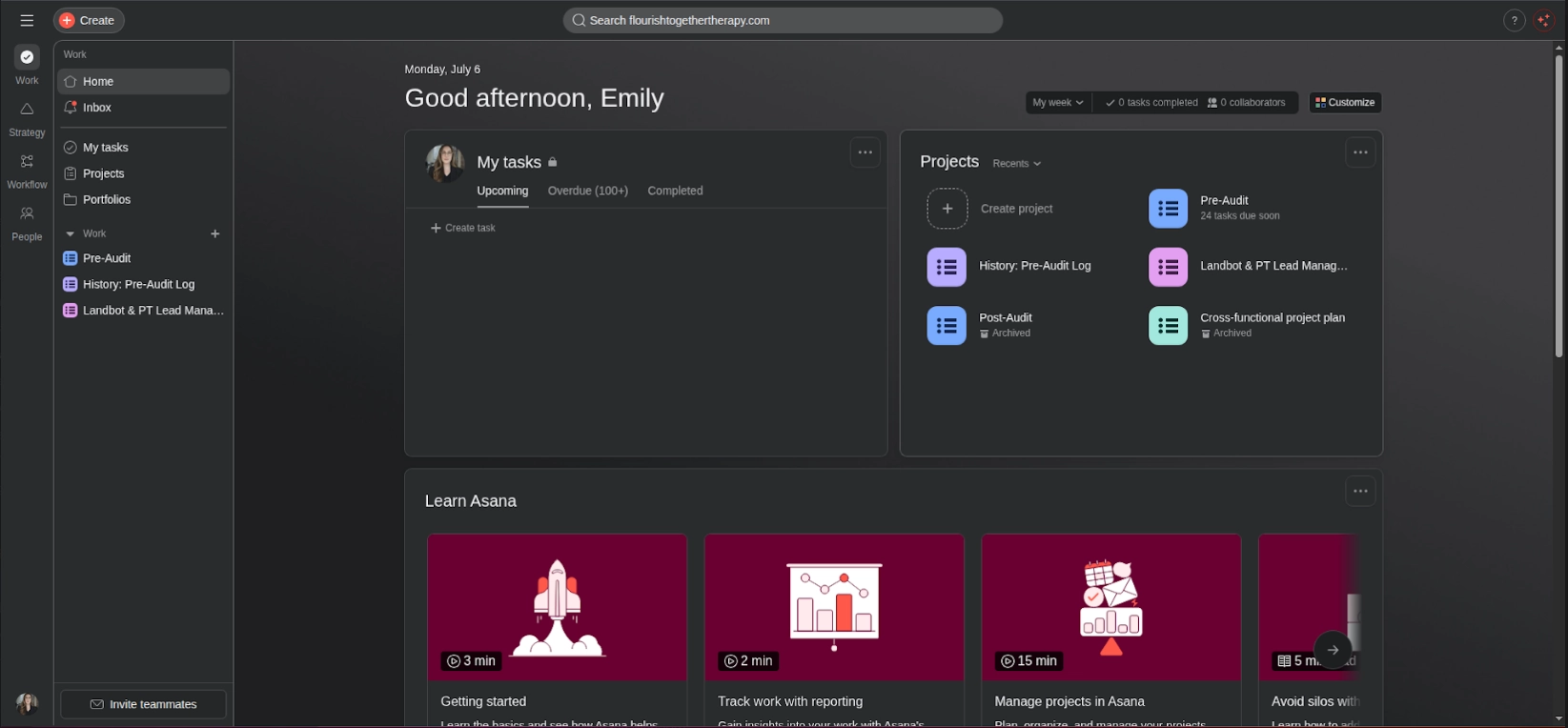Open the Strategy section icon
1568x728 pixels.
[27, 118]
